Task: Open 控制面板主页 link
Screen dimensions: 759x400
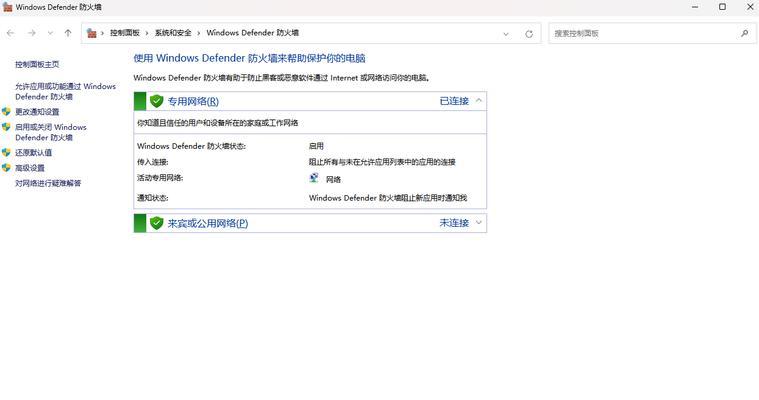Action: pyautogui.click(x=37, y=64)
